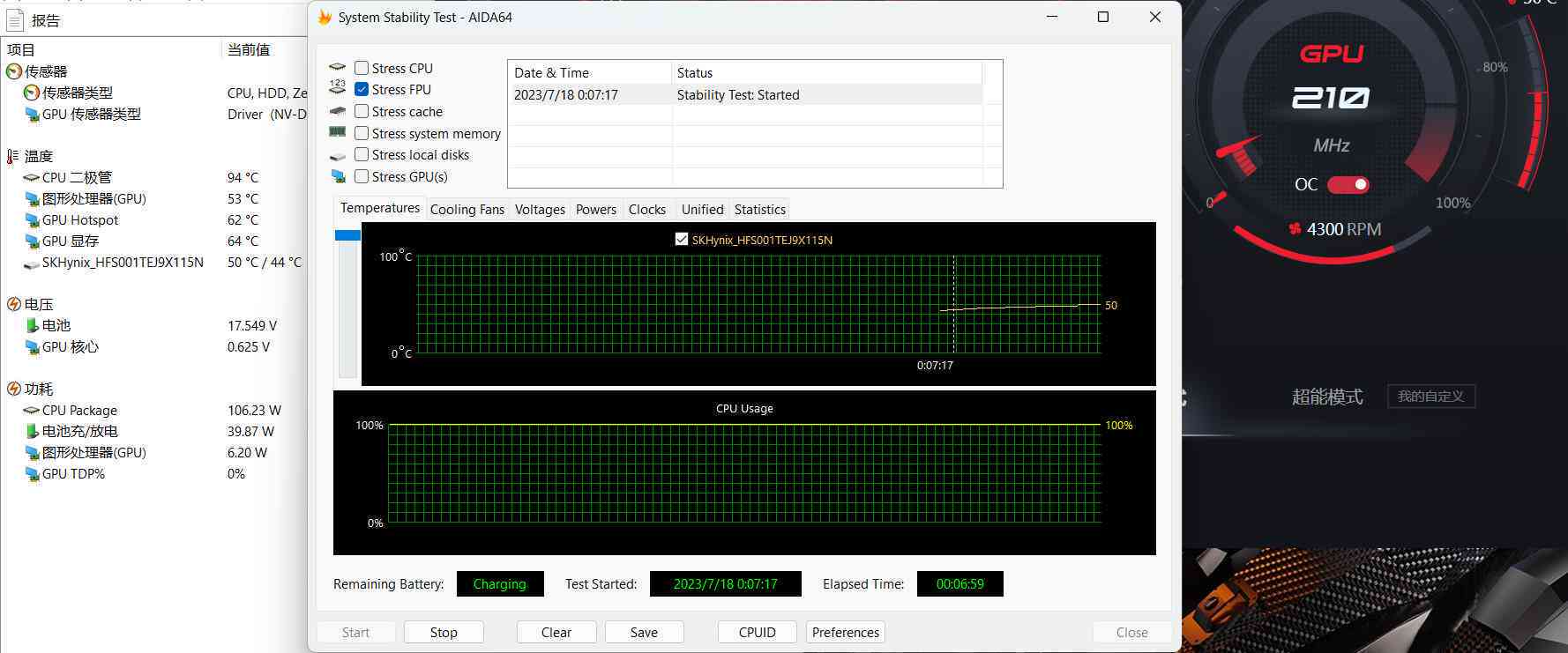Click the 项目 column header

(110, 50)
